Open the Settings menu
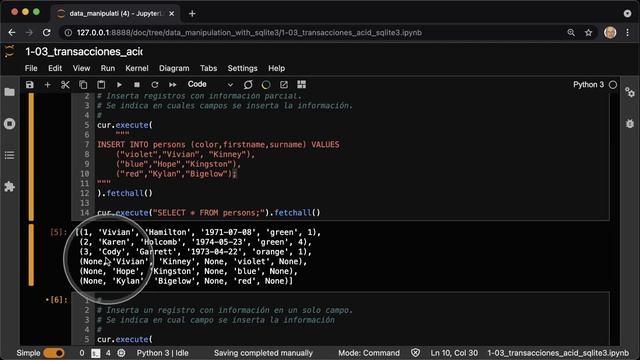Viewport: 640px width, 360px height. [x=242, y=68]
